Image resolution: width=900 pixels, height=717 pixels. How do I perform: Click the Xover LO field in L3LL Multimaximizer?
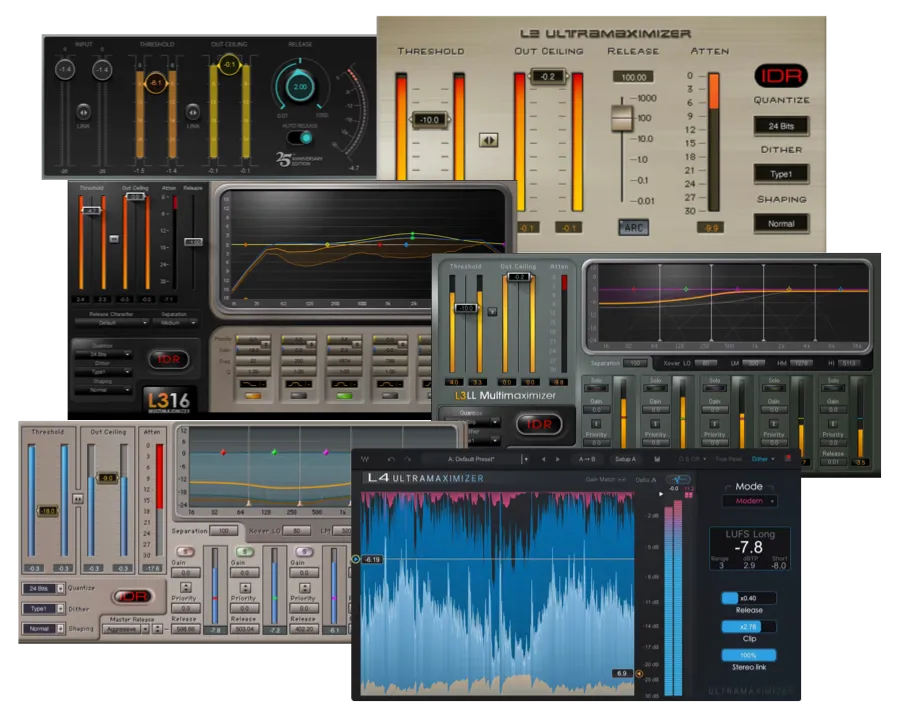point(708,363)
